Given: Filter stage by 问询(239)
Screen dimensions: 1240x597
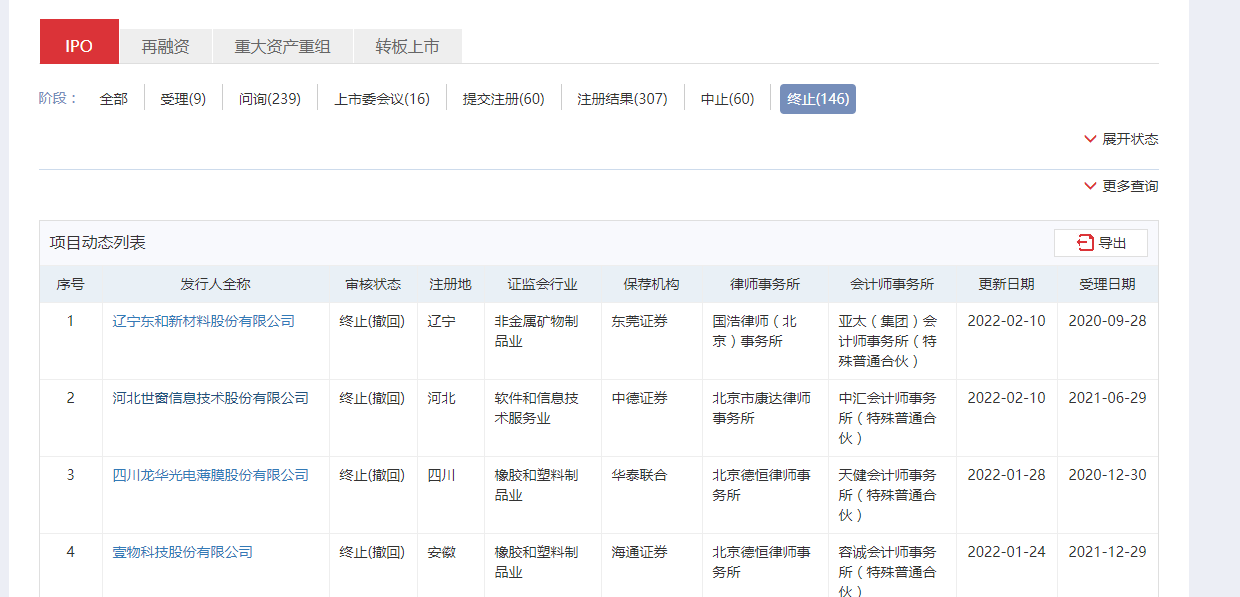Looking at the screenshot, I should click(270, 99).
